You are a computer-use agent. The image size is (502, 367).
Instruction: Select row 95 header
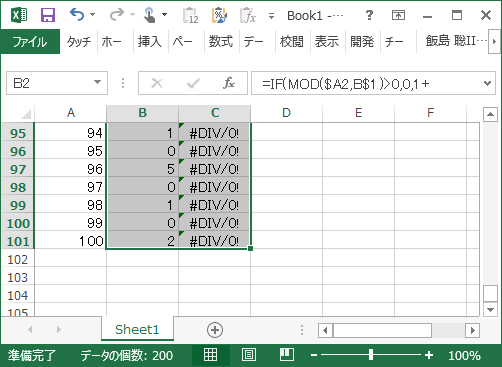[18, 133]
